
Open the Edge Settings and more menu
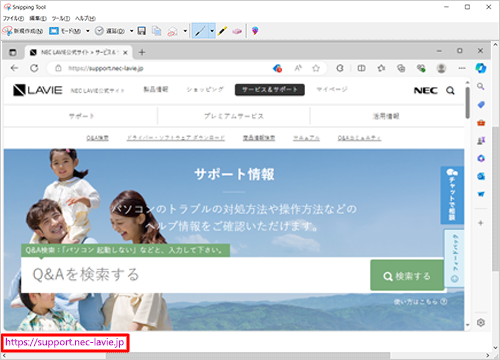click(462, 68)
